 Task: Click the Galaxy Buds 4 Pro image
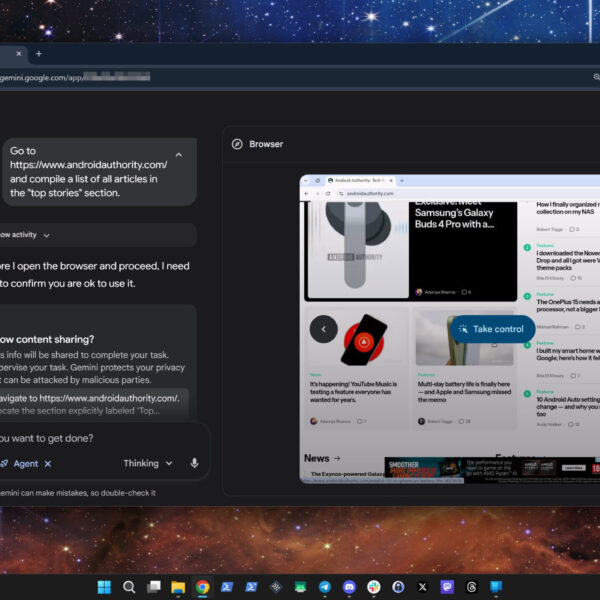[x=358, y=249]
